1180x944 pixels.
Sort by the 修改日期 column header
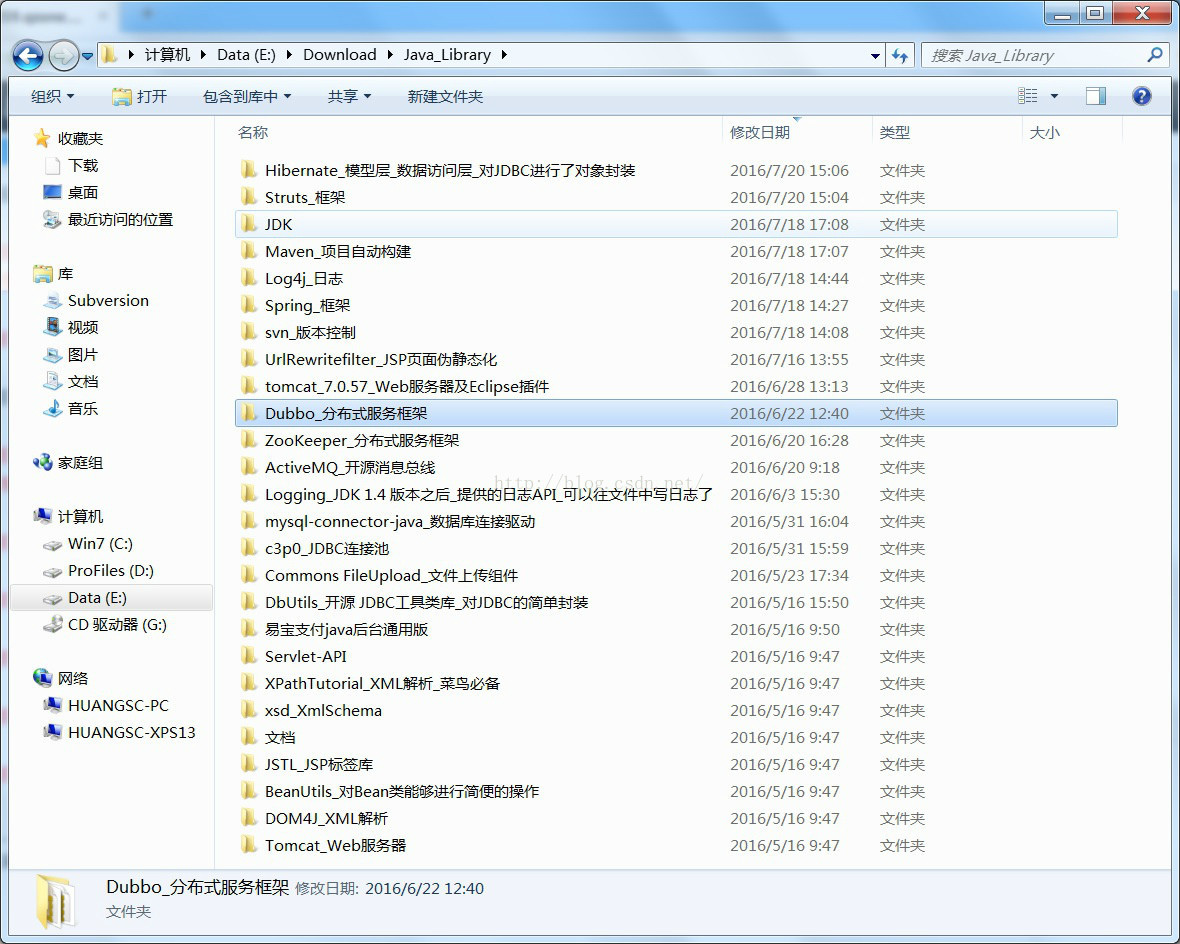[x=760, y=132]
